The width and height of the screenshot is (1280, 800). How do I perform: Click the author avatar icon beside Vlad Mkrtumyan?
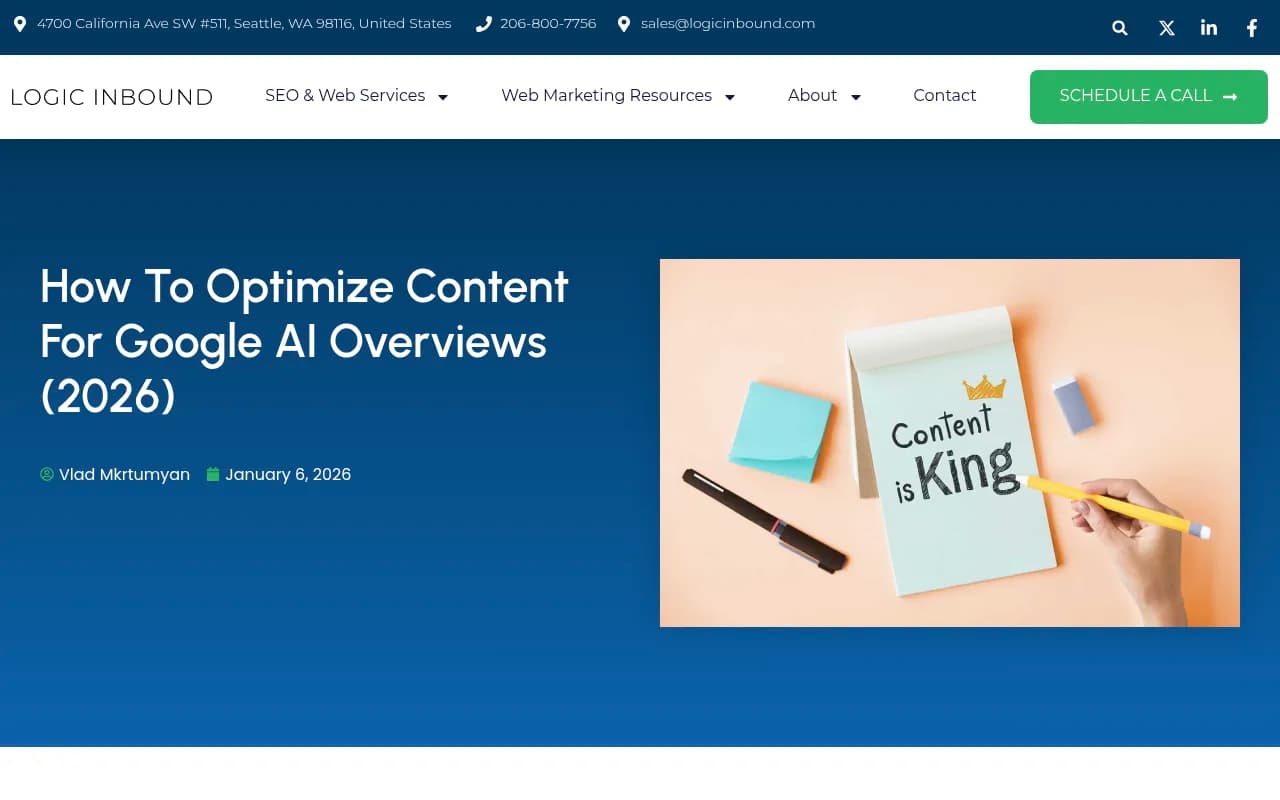click(47, 474)
